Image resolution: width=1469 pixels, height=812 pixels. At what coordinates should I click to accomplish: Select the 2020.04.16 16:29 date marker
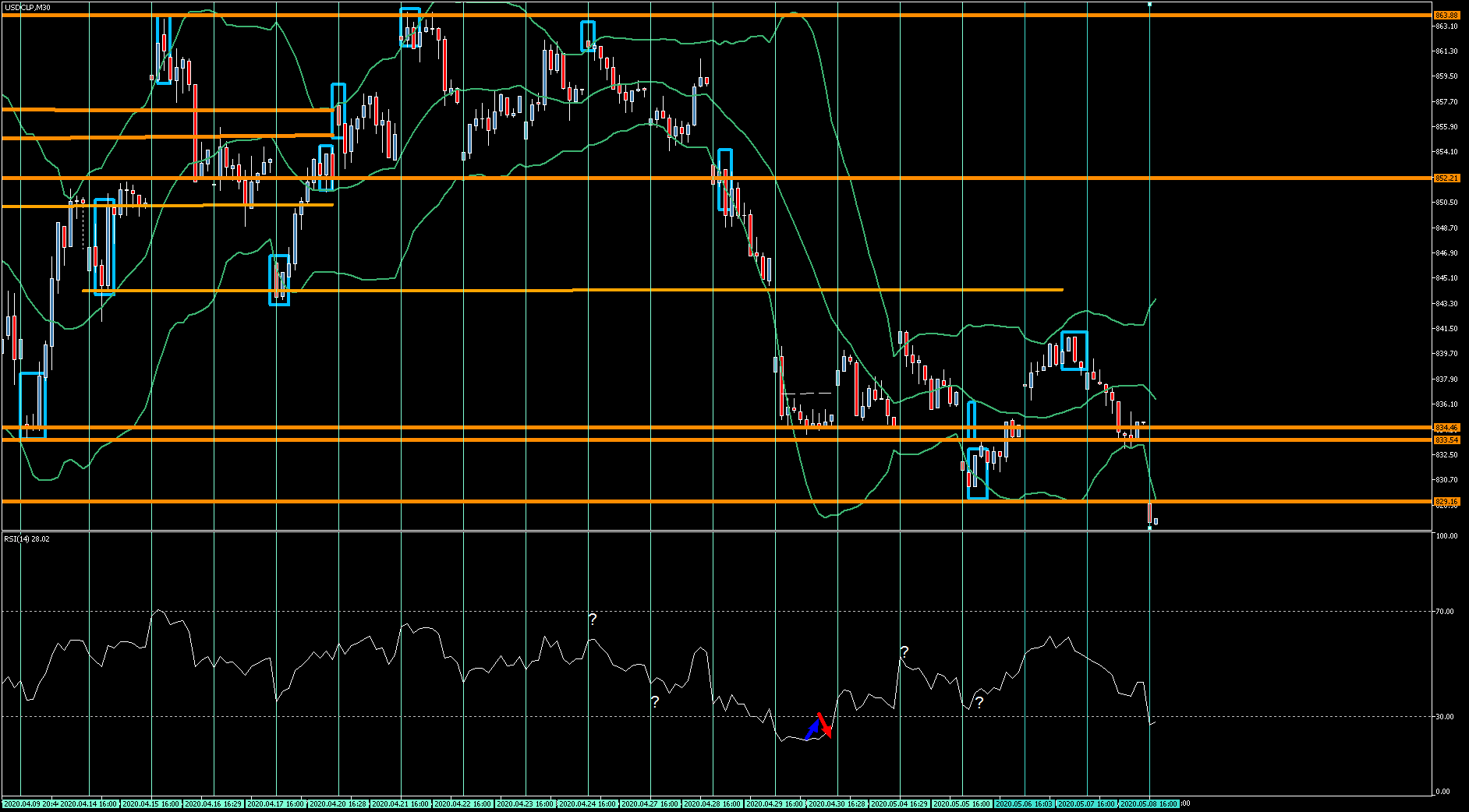(x=214, y=803)
